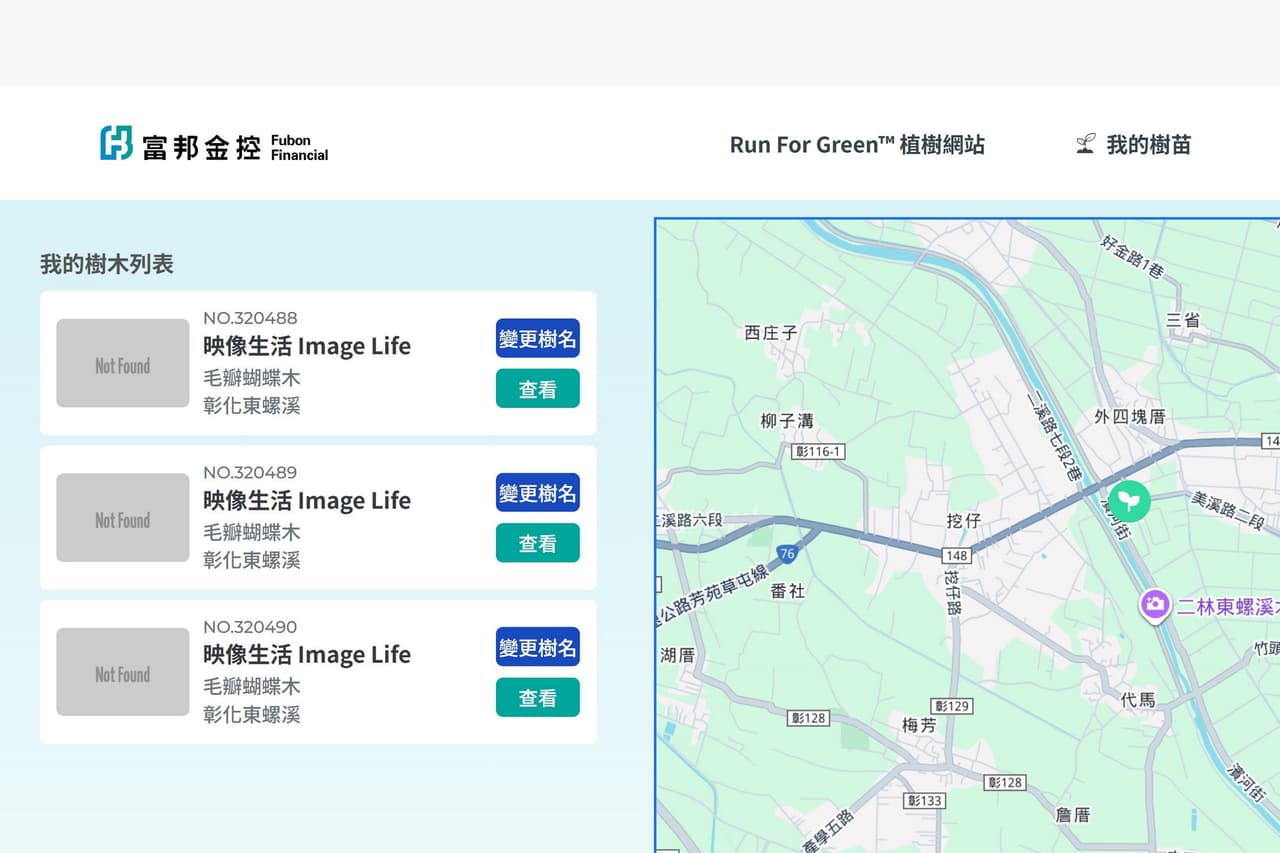This screenshot has height=853, width=1280.
Task: Click tree name 映像生活 Image Life in NO.320488 card
Action: (x=307, y=346)
